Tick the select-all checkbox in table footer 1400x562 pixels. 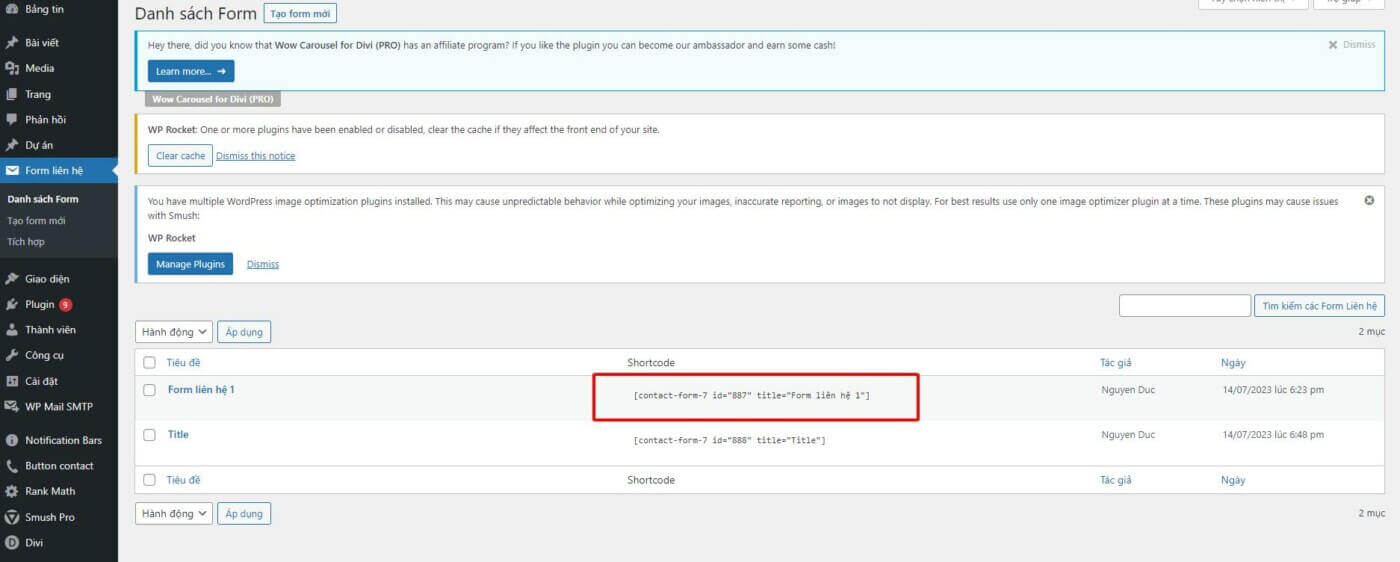149,480
